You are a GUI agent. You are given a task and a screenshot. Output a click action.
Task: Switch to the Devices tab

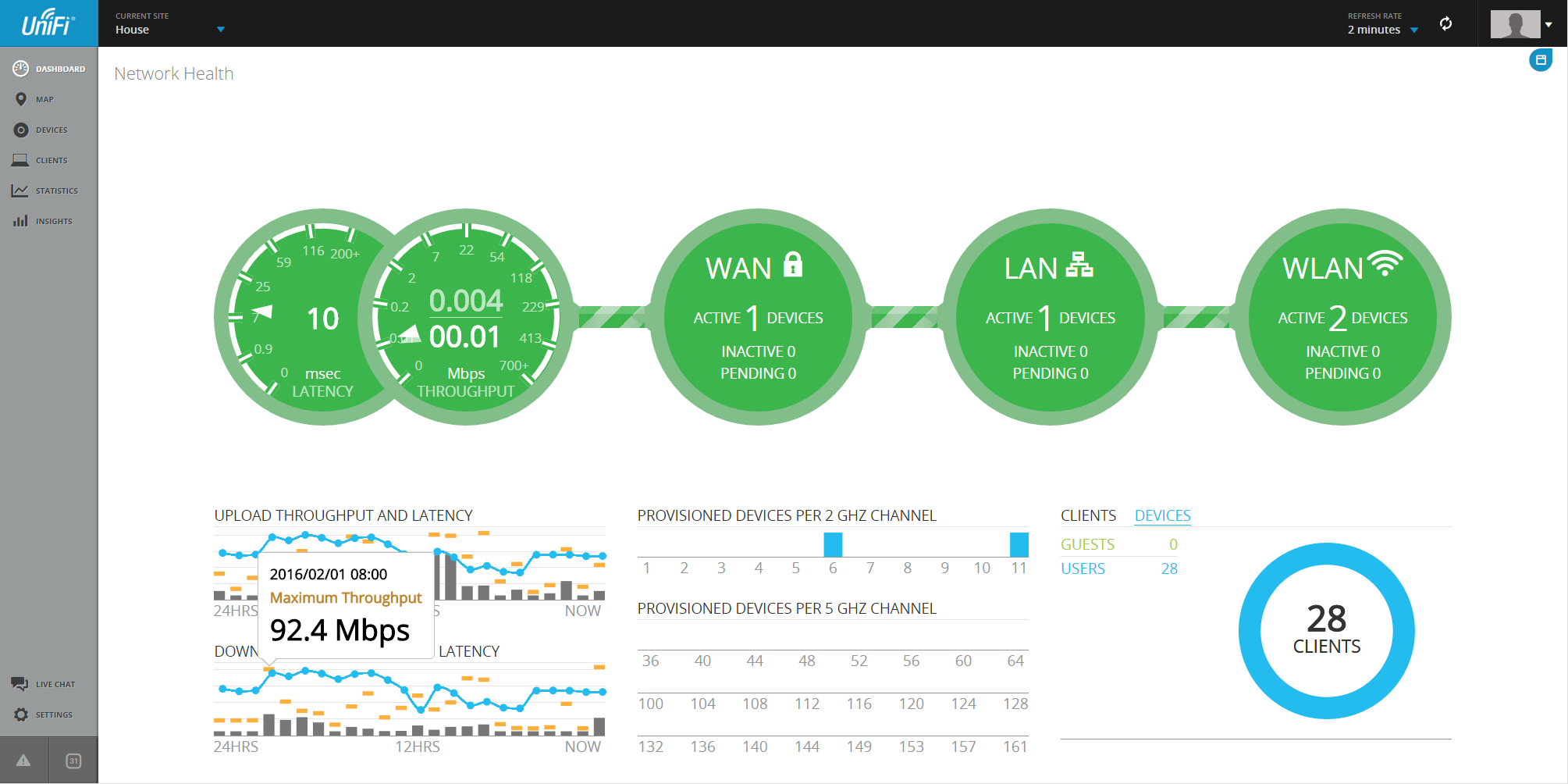point(1162,515)
